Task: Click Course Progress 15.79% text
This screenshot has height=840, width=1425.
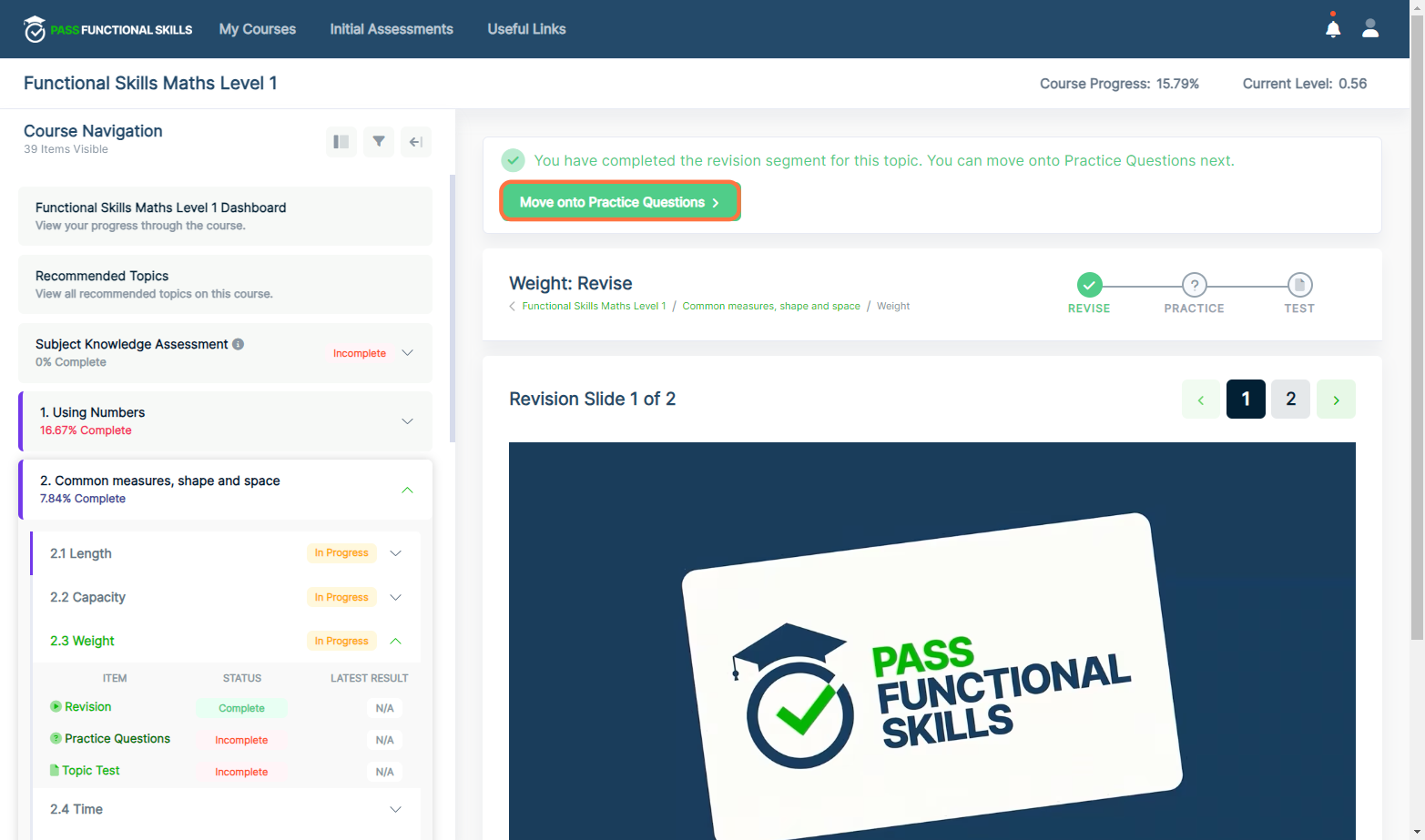Action: (1119, 84)
